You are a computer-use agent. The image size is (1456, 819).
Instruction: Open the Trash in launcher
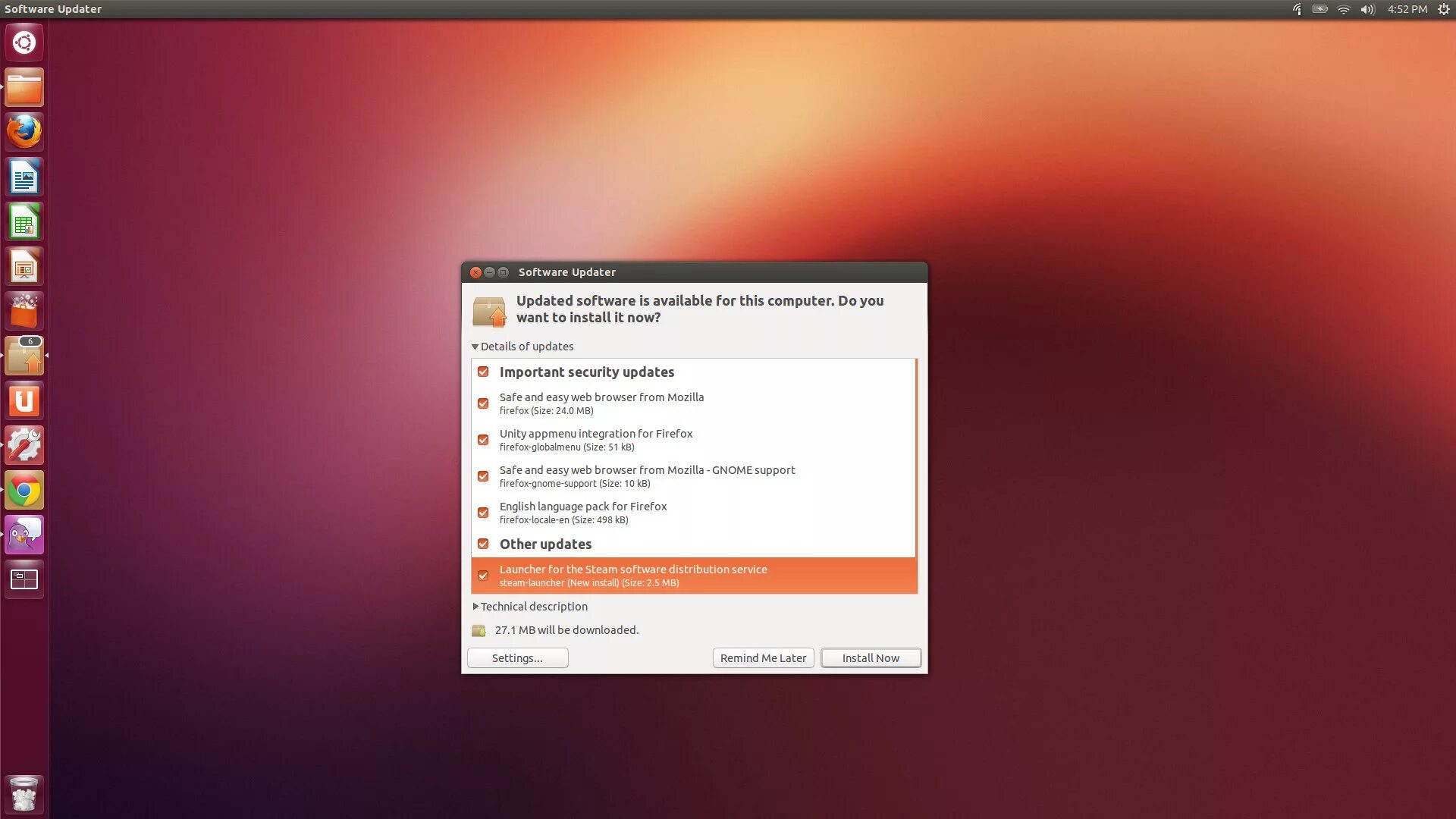point(24,794)
